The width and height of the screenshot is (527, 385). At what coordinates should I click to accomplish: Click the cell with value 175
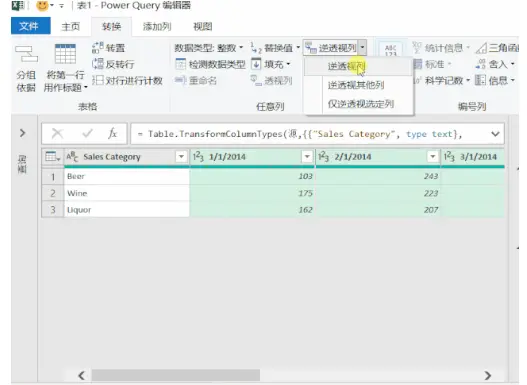pyautogui.click(x=252, y=193)
